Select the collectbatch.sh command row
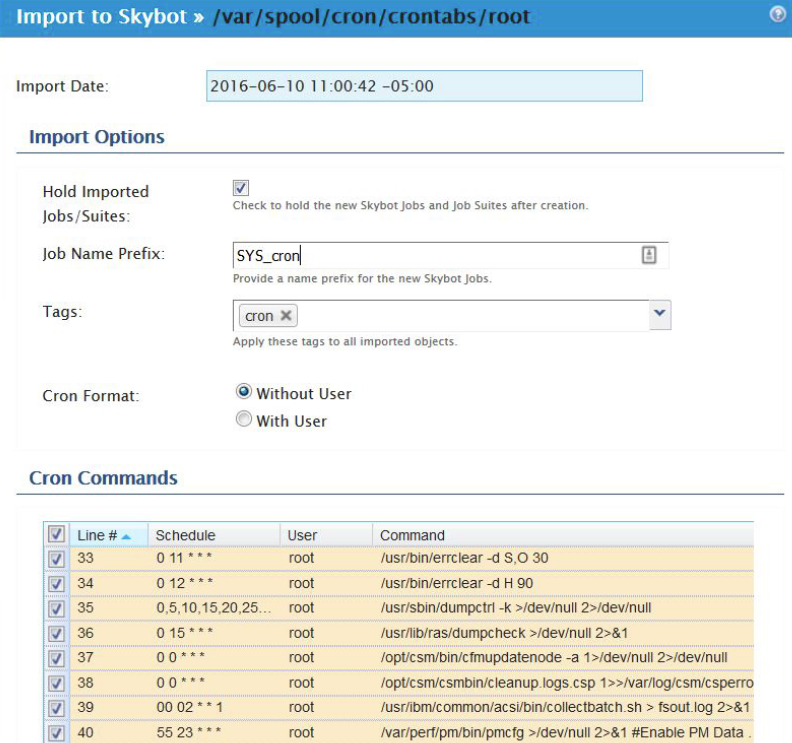The width and height of the screenshot is (792, 743). (x=399, y=708)
